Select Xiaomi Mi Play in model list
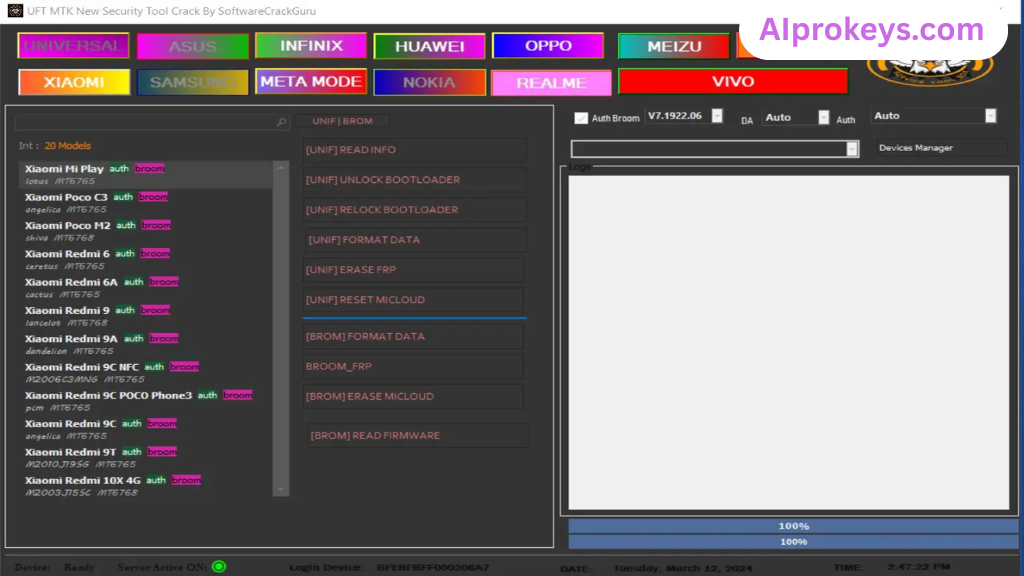 click(145, 174)
